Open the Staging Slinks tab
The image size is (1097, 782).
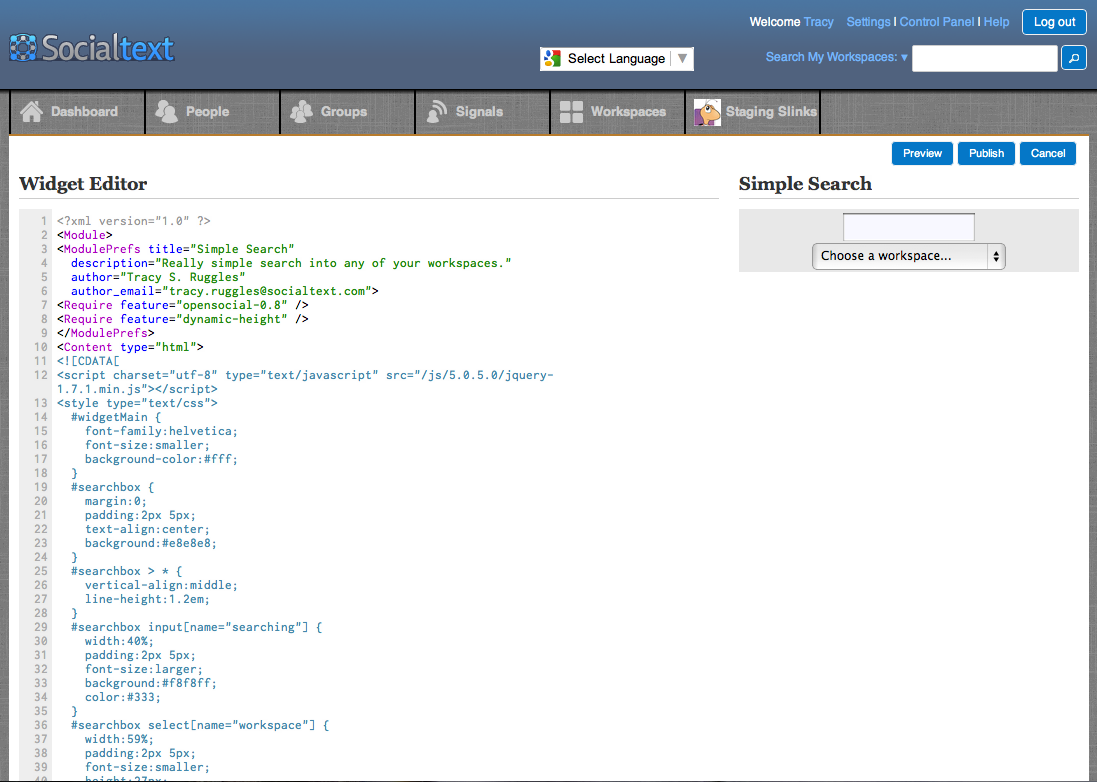point(753,111)
